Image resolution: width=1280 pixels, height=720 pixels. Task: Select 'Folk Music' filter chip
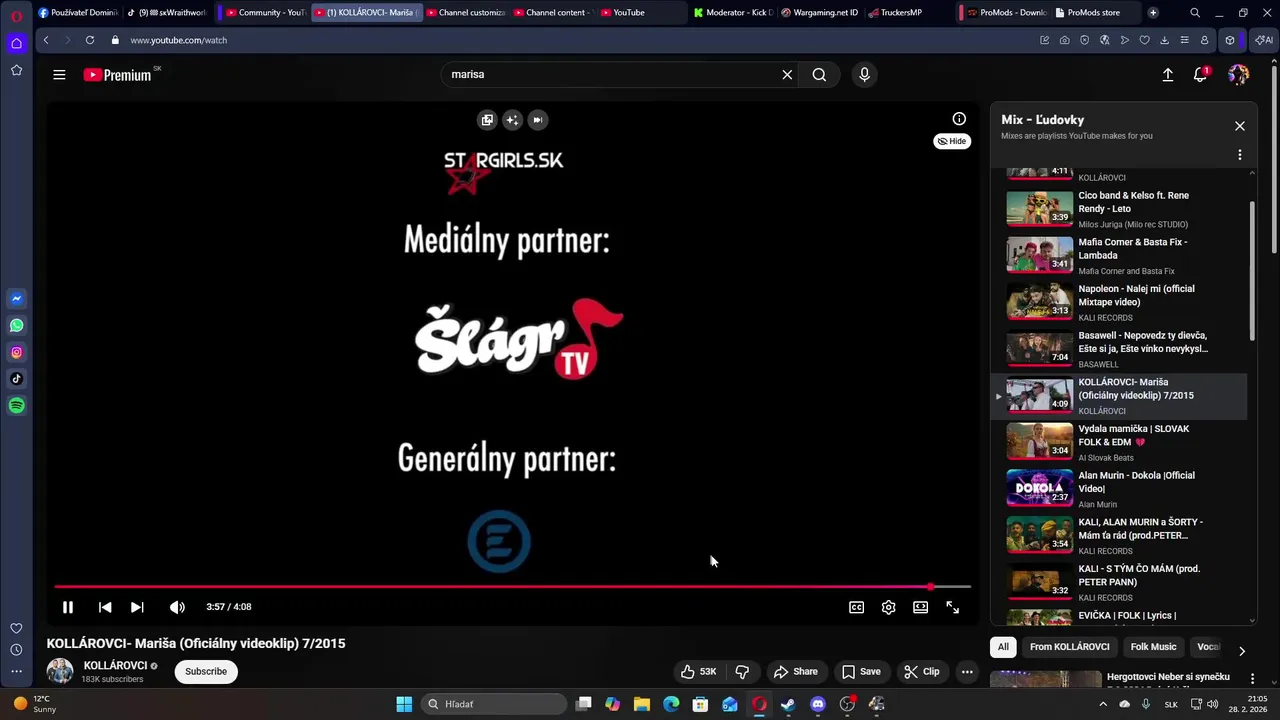tap(1153, 647)
